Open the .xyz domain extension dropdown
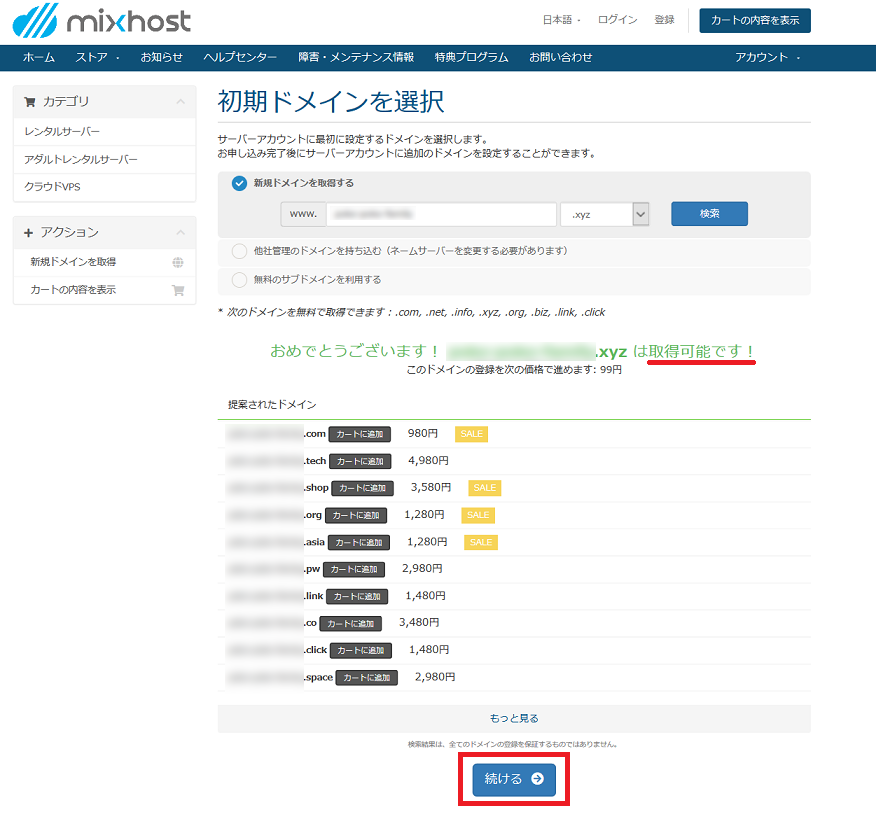 point(605,214)
